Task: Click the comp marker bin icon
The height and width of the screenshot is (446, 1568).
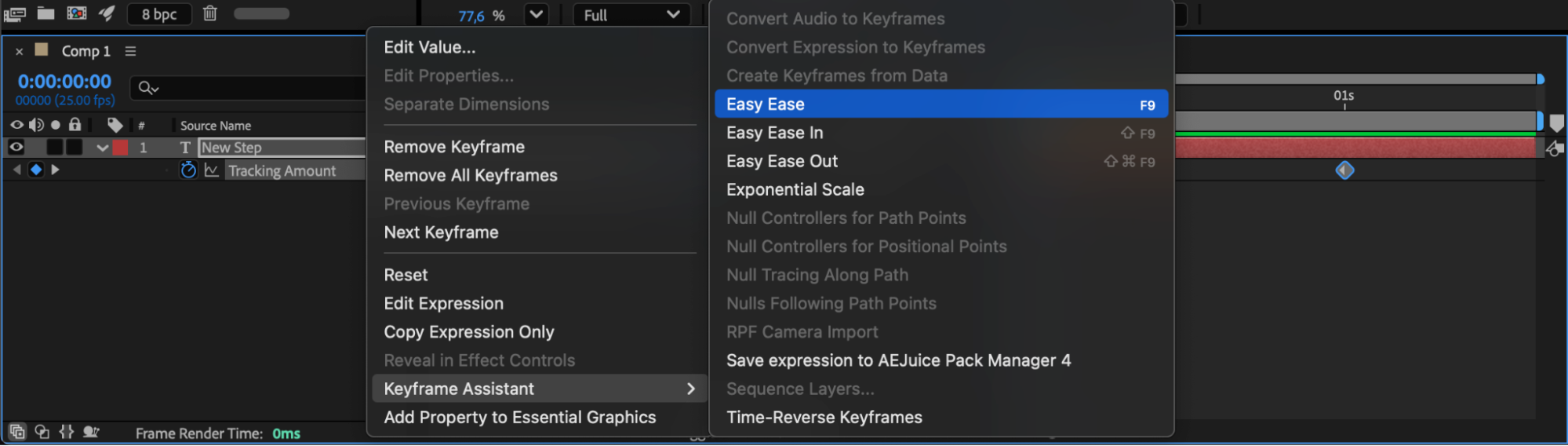Action: point(1557,123)
